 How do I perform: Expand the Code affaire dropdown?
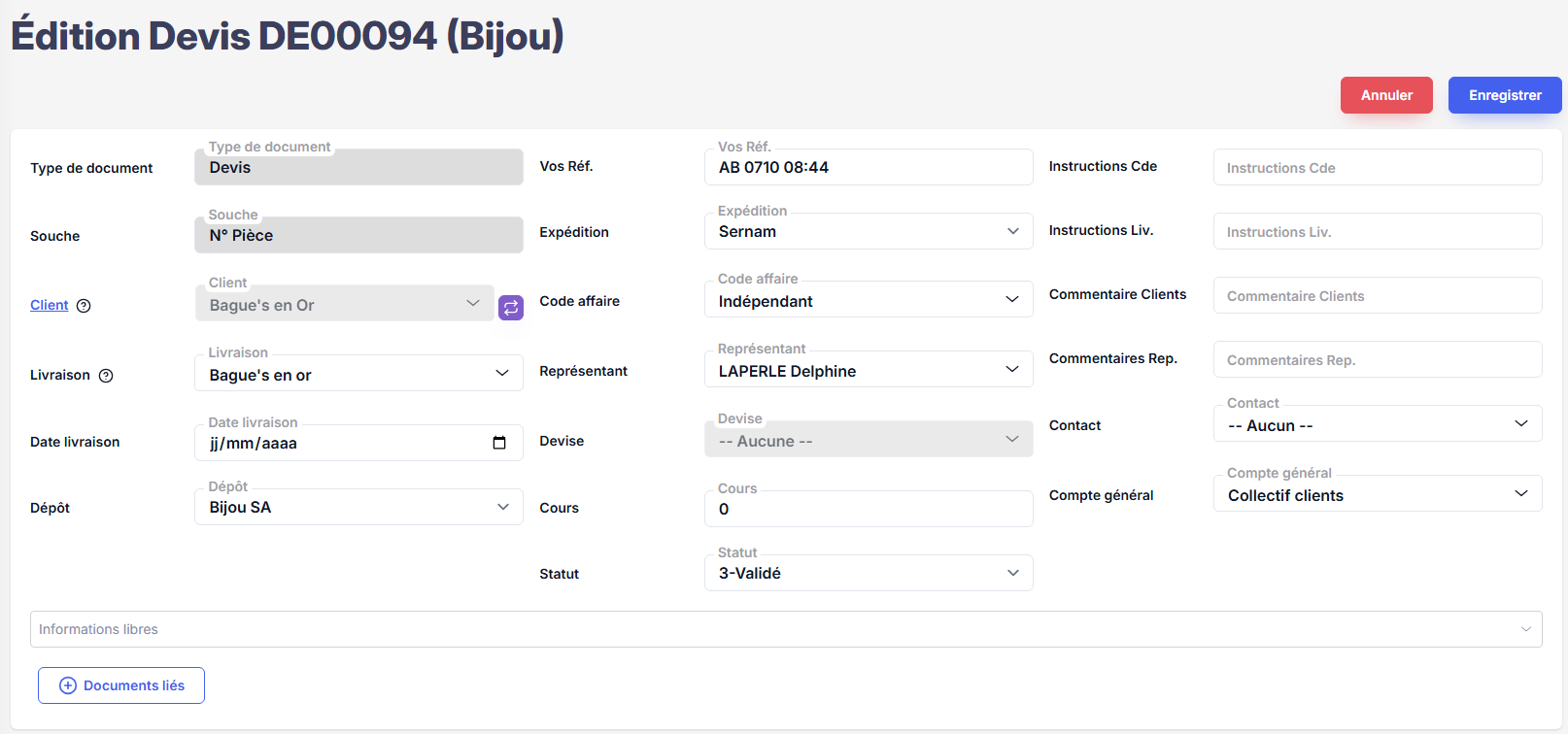tap(868, 301)
